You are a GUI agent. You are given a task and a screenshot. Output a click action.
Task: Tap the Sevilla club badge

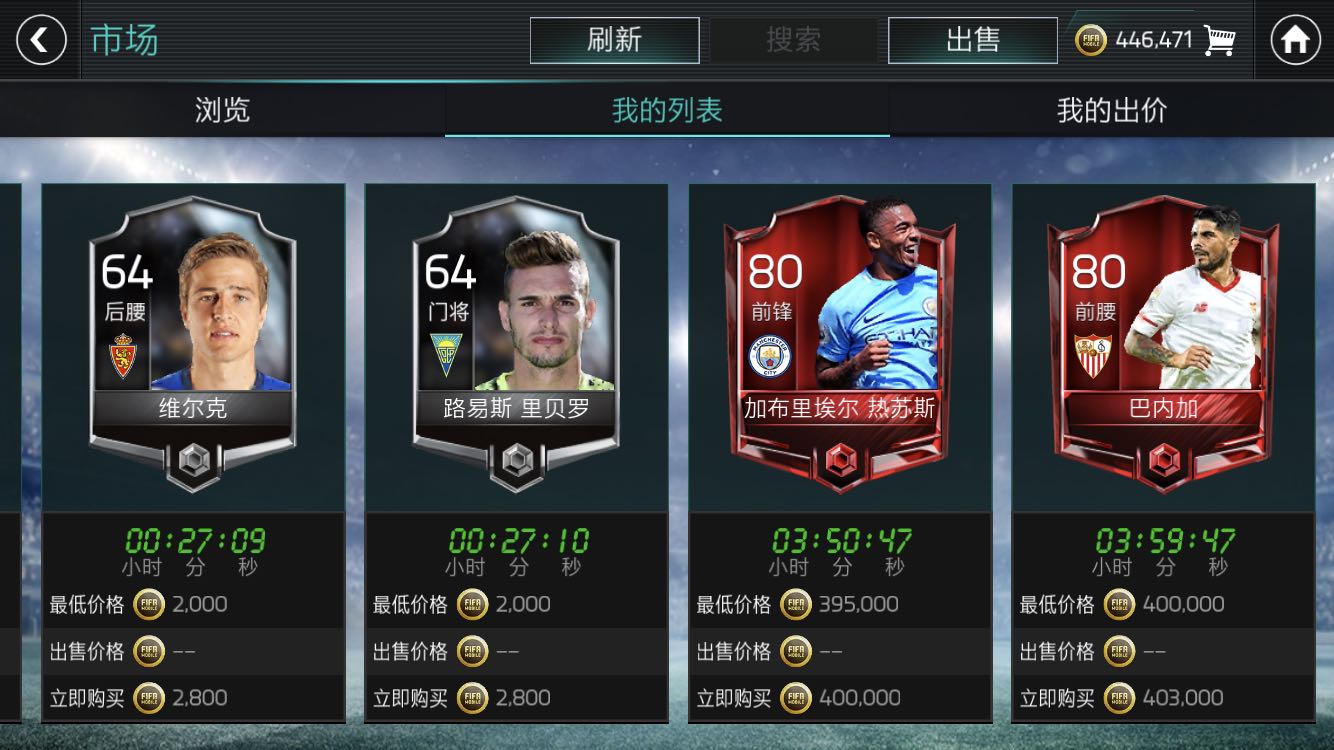1093,356
